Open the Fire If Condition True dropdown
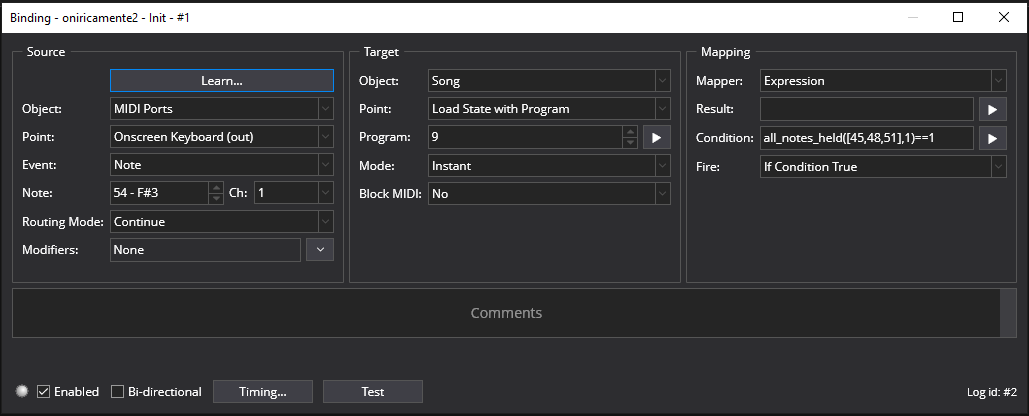 [x=883, y=167]
